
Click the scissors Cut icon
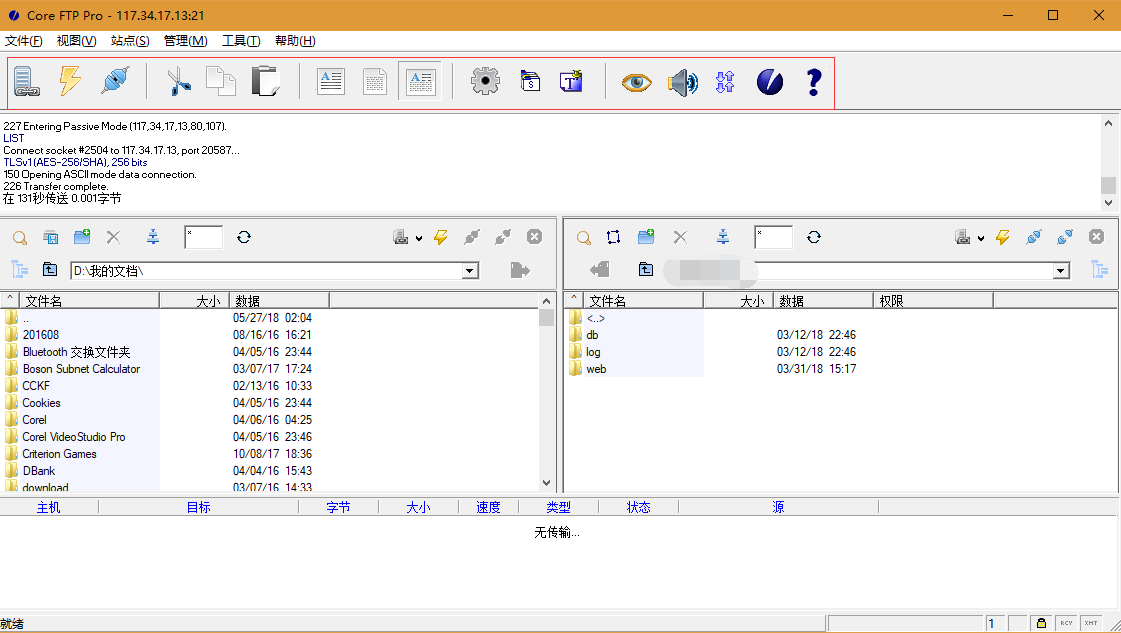(178, 82)
